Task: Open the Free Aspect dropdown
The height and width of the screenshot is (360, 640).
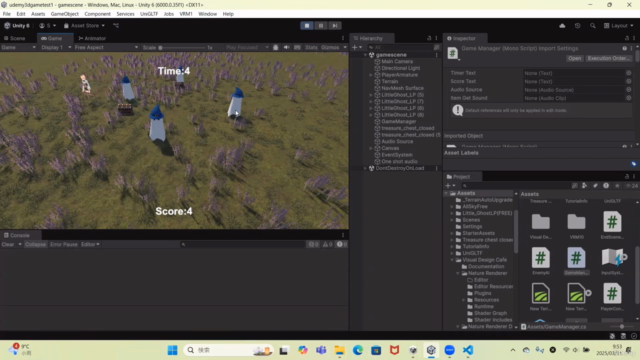Action: [x=106, y=47]
